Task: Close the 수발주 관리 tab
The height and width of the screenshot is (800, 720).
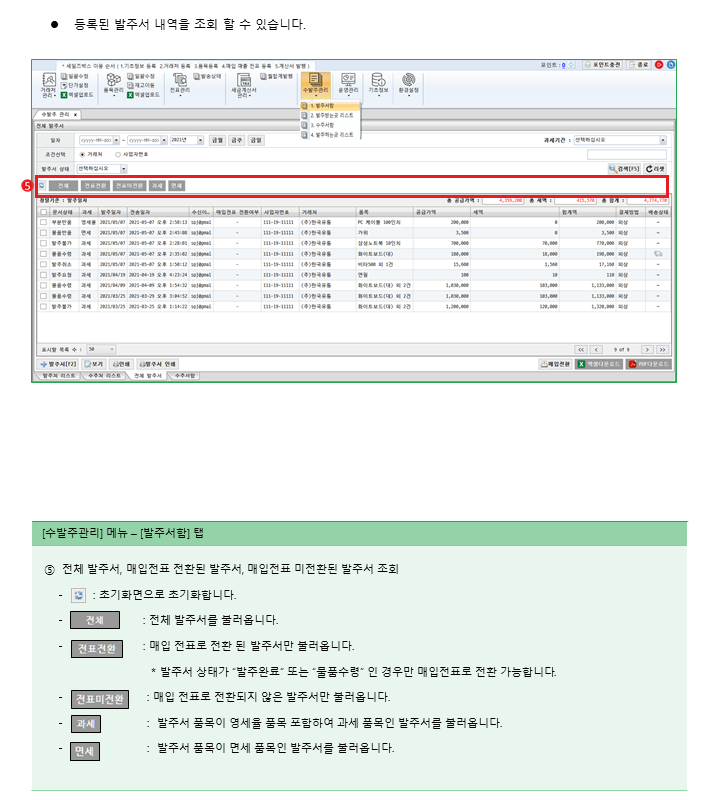Action: [x=75, y=115]
